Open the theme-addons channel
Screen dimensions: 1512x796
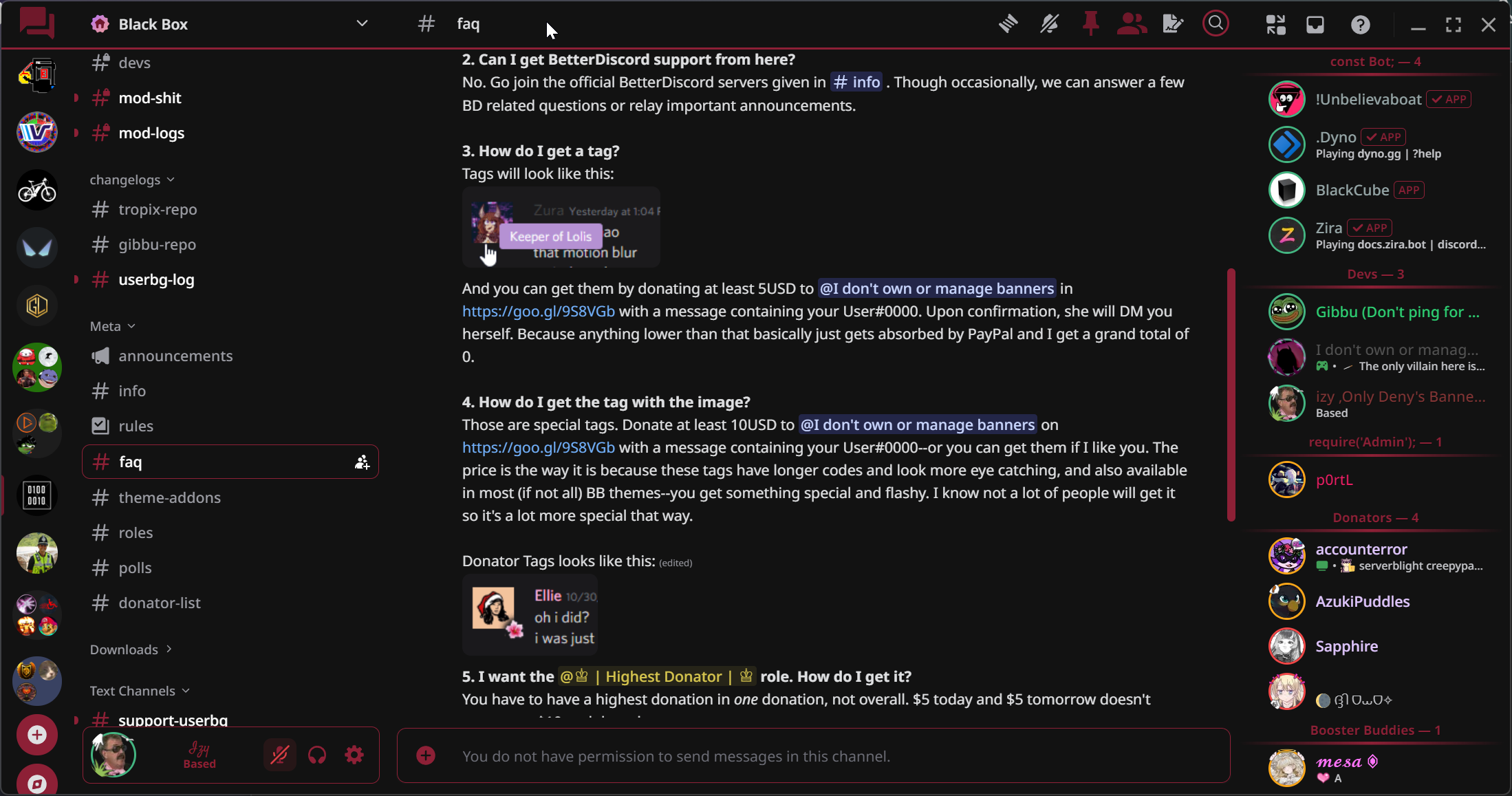[169, 497]
